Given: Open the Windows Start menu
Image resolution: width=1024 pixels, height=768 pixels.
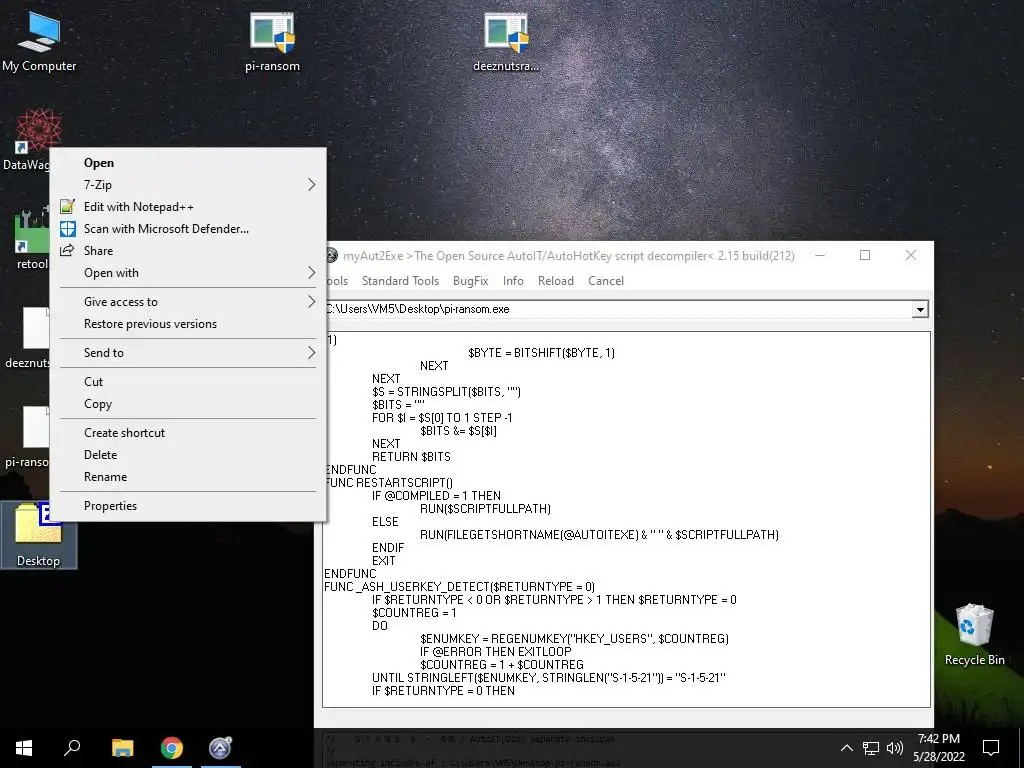Looking at the screenshot, I should click(24, 748).
